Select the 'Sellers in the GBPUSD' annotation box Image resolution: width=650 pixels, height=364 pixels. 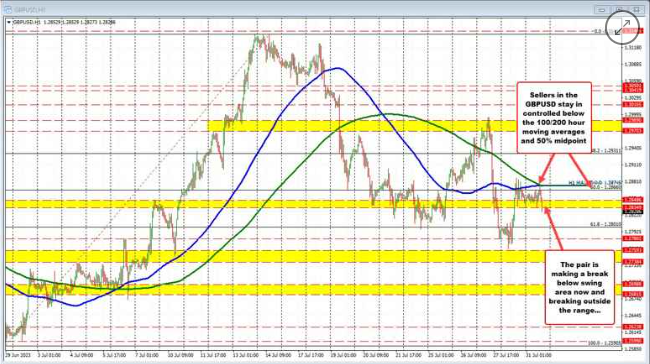(553, 118)
